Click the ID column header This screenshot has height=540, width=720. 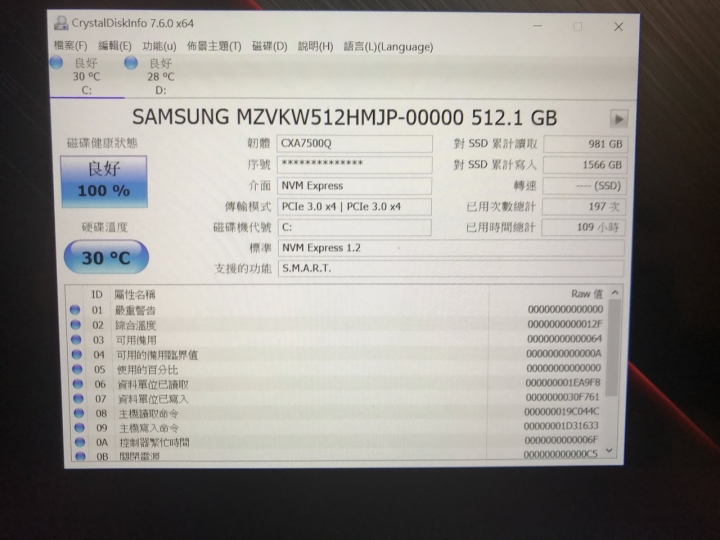[x=96, y=294]
